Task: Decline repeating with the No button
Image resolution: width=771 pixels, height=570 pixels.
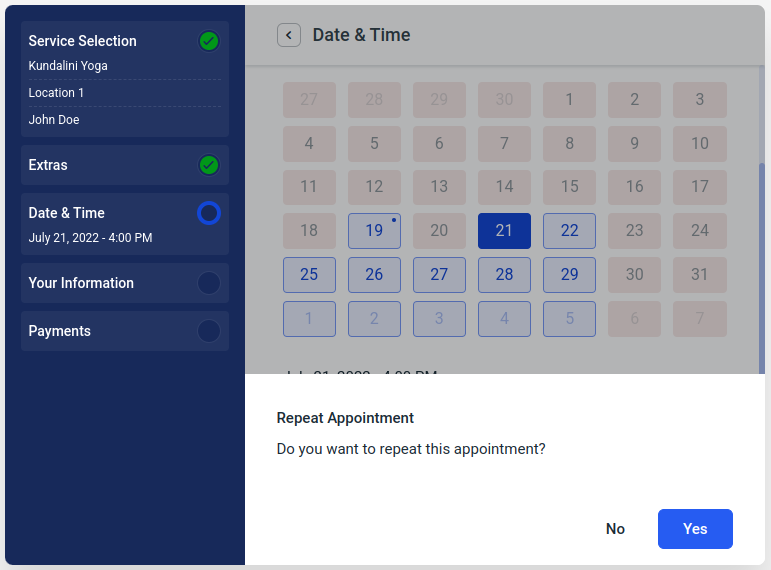Action: point(615,529)
